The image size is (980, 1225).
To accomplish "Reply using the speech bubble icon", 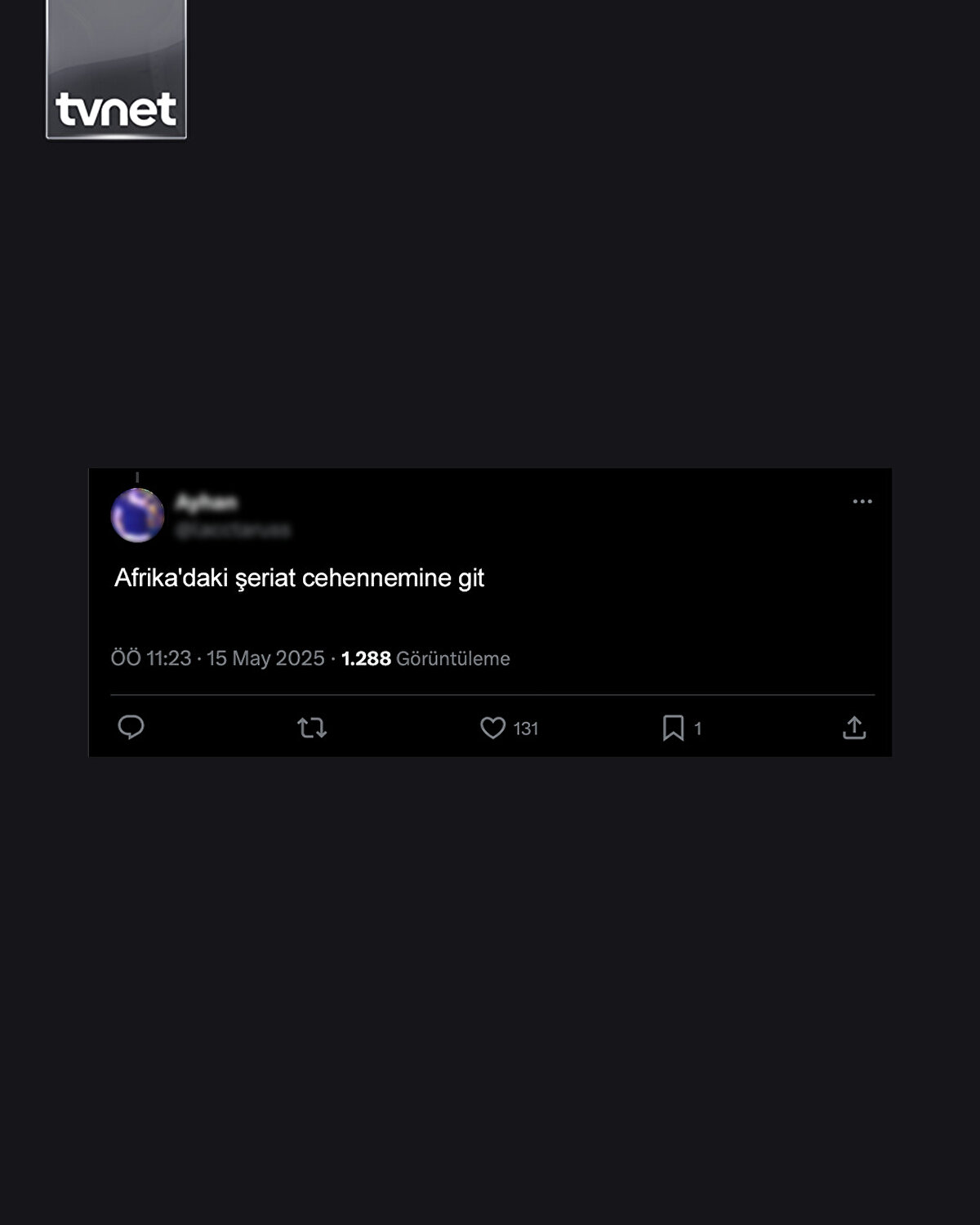I will coord(131,727).
